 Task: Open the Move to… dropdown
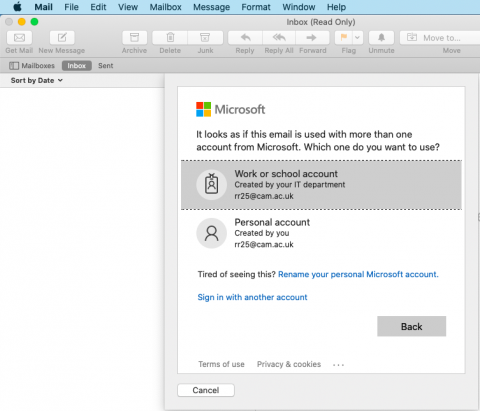(x=440, y=38)
